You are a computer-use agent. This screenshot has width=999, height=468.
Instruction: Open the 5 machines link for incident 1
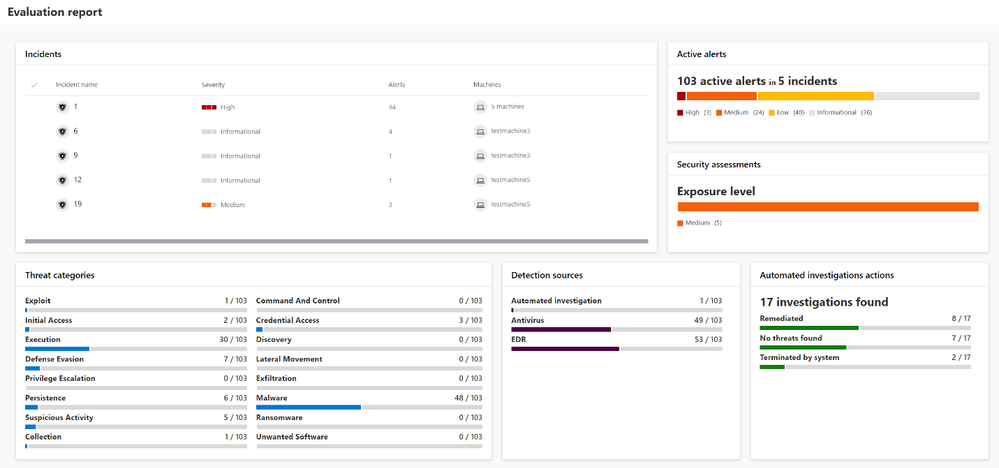507,106
